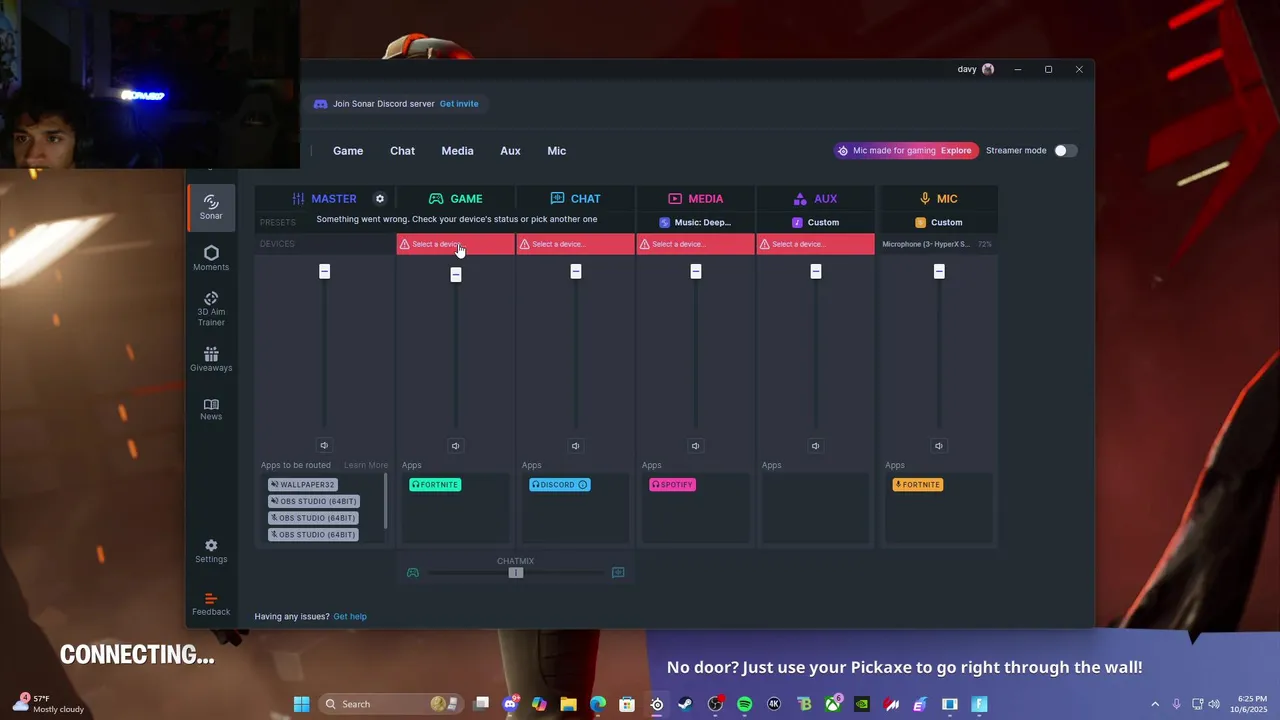Switch to the Media tab
This screenshot has height=720, width=1280.
[x=457, y=151]
